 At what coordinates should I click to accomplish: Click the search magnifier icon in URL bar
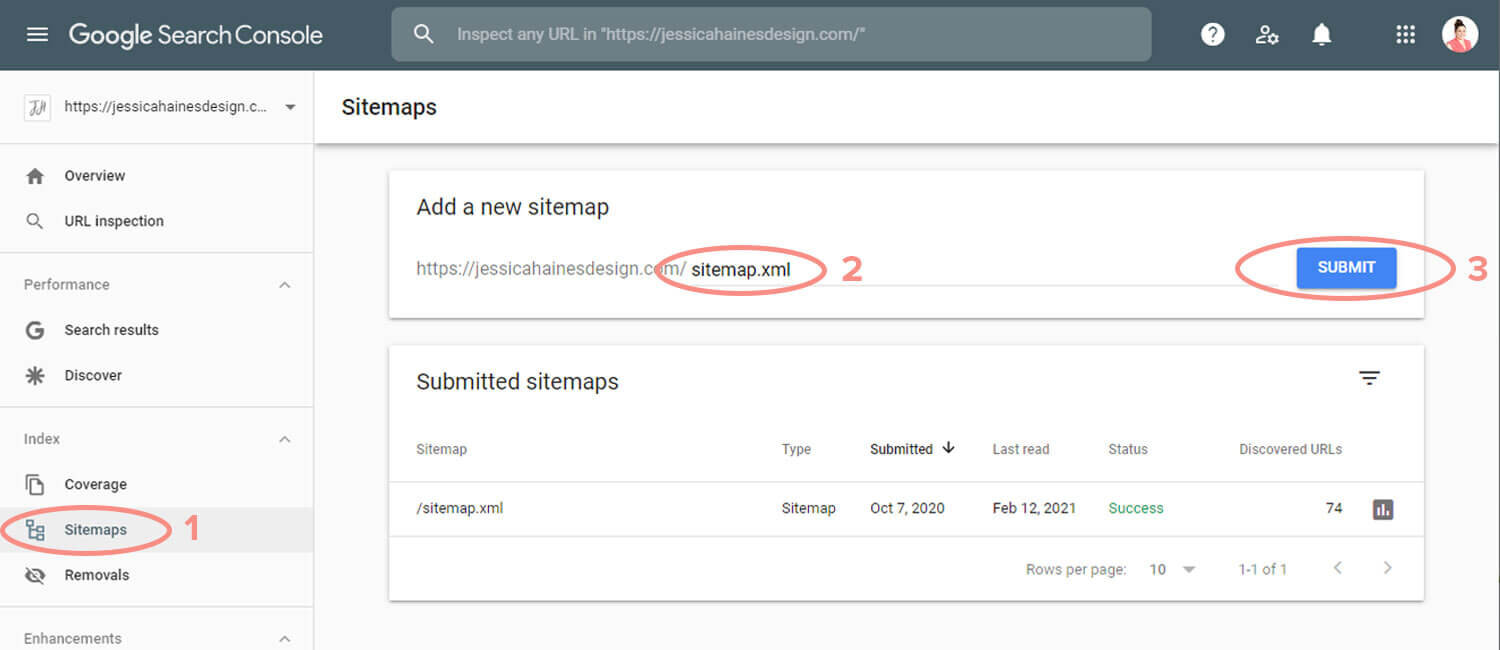point(424,35)
